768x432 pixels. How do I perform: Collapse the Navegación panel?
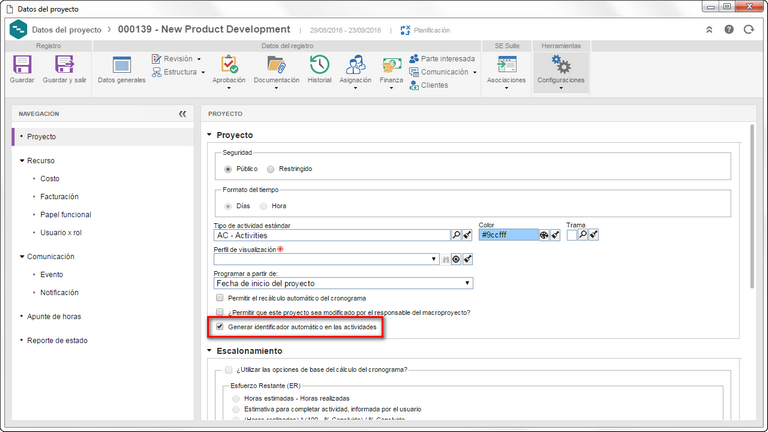click(182, 114)
